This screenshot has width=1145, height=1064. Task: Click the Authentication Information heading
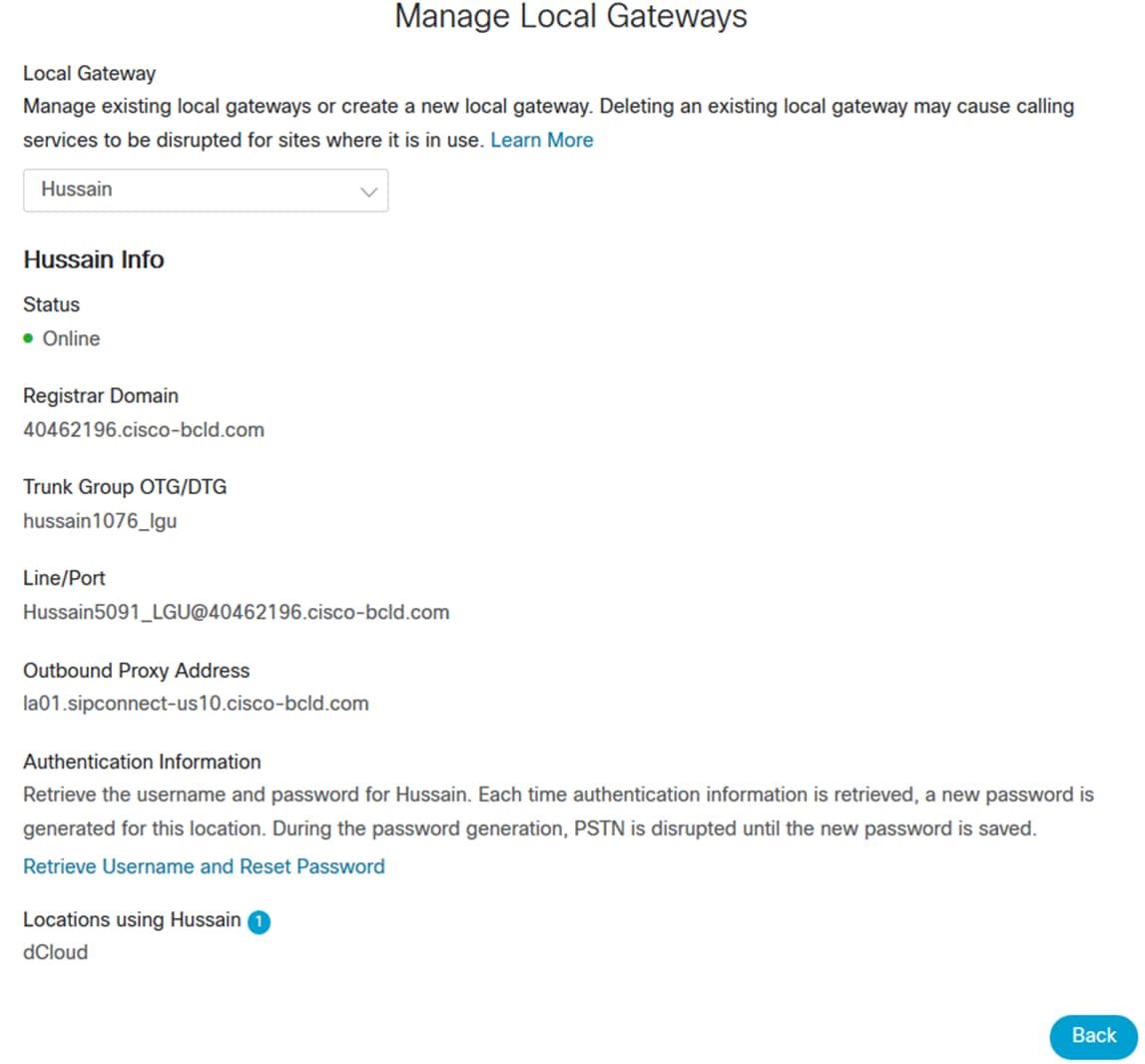pos(142,762)
